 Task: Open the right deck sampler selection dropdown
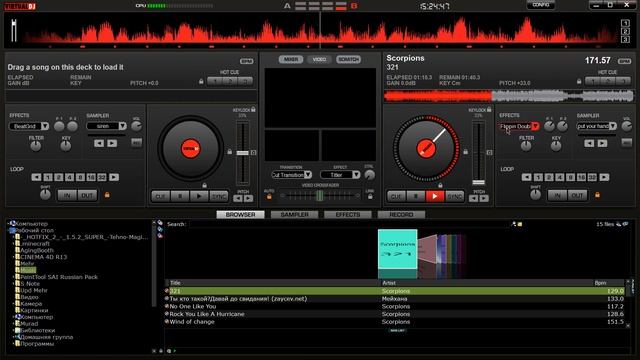pyautogui.click(x=612, y=126)
